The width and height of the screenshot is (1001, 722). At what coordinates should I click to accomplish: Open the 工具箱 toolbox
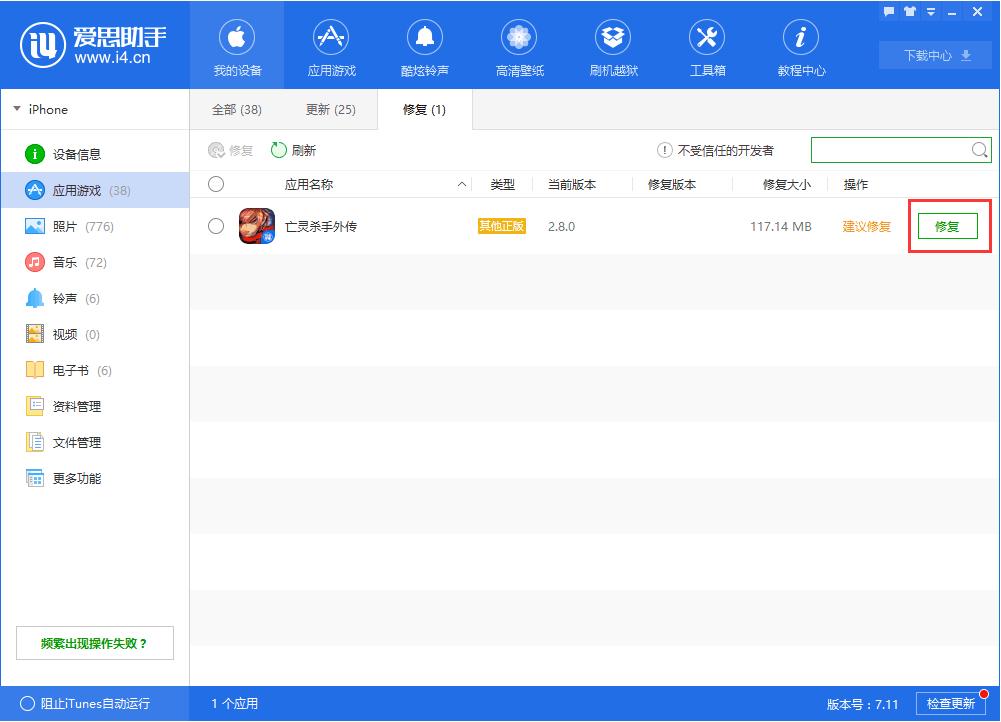click(706, 45)
